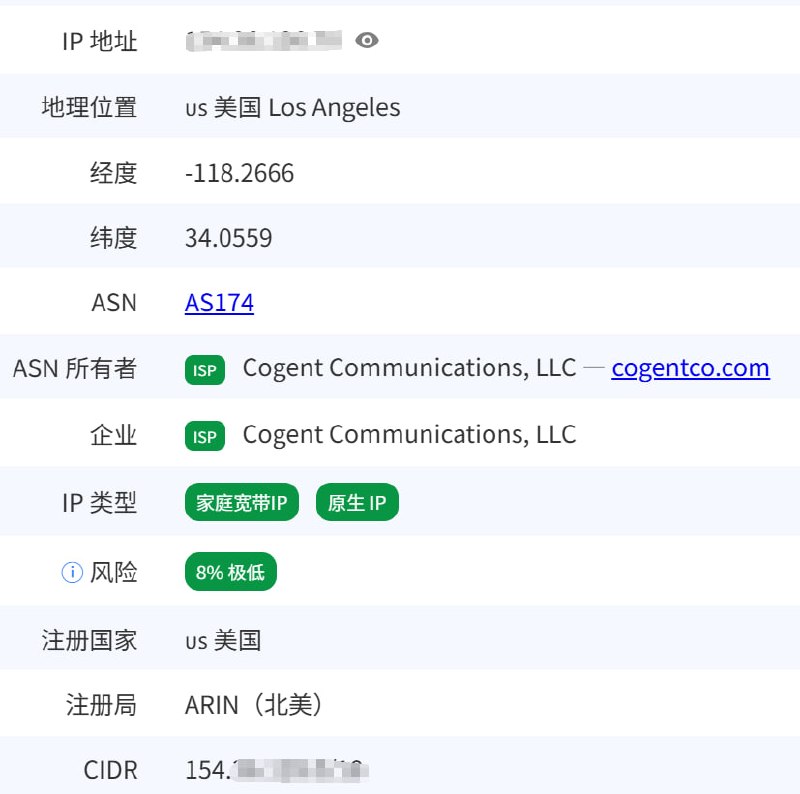Click the 风险 label text
Image resolution: width=800 pixels, height=794 pixels.
(113, 572)
